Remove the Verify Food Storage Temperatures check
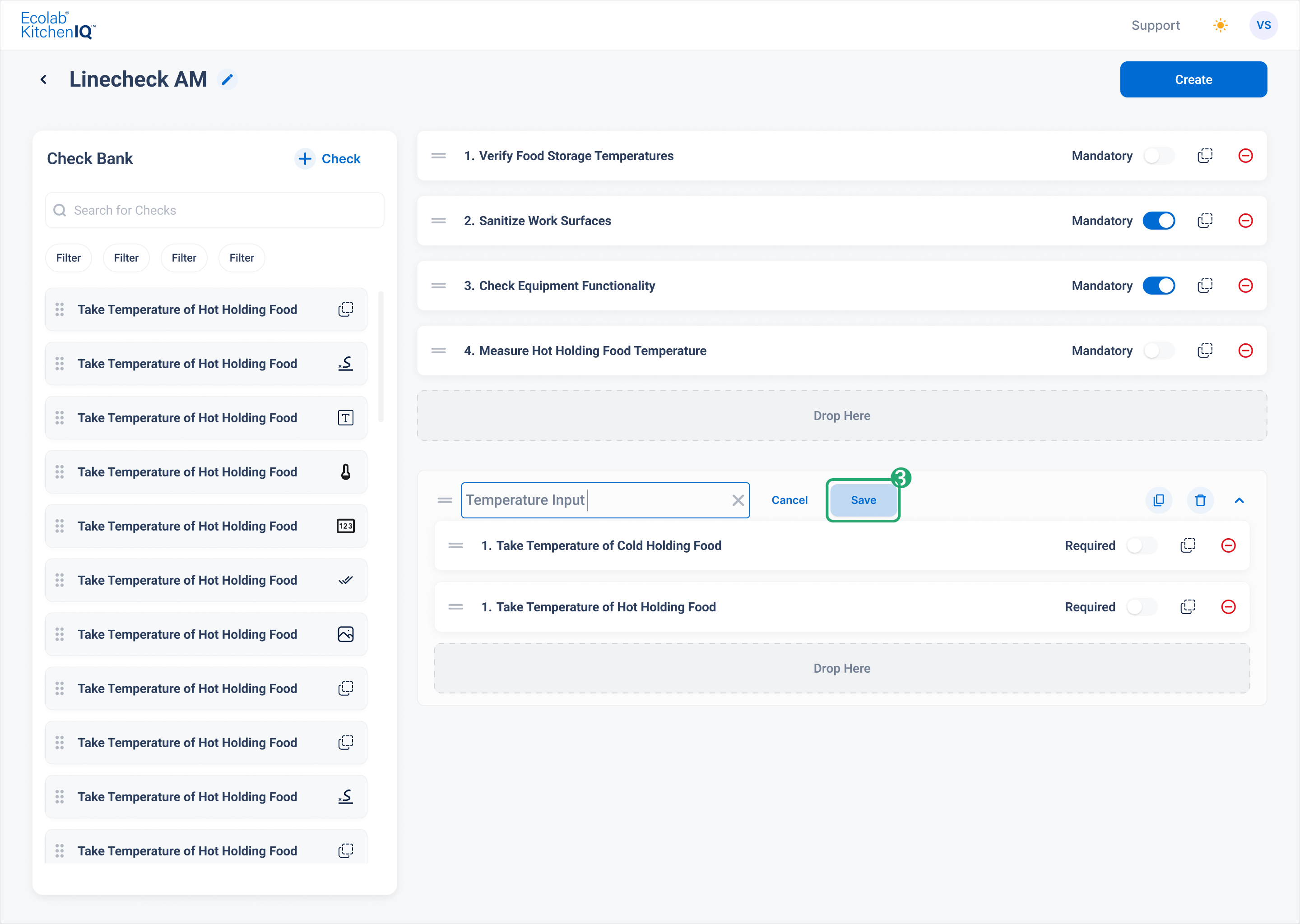This screenshot has width=1300, height=924. click(x=1245, y=156)
